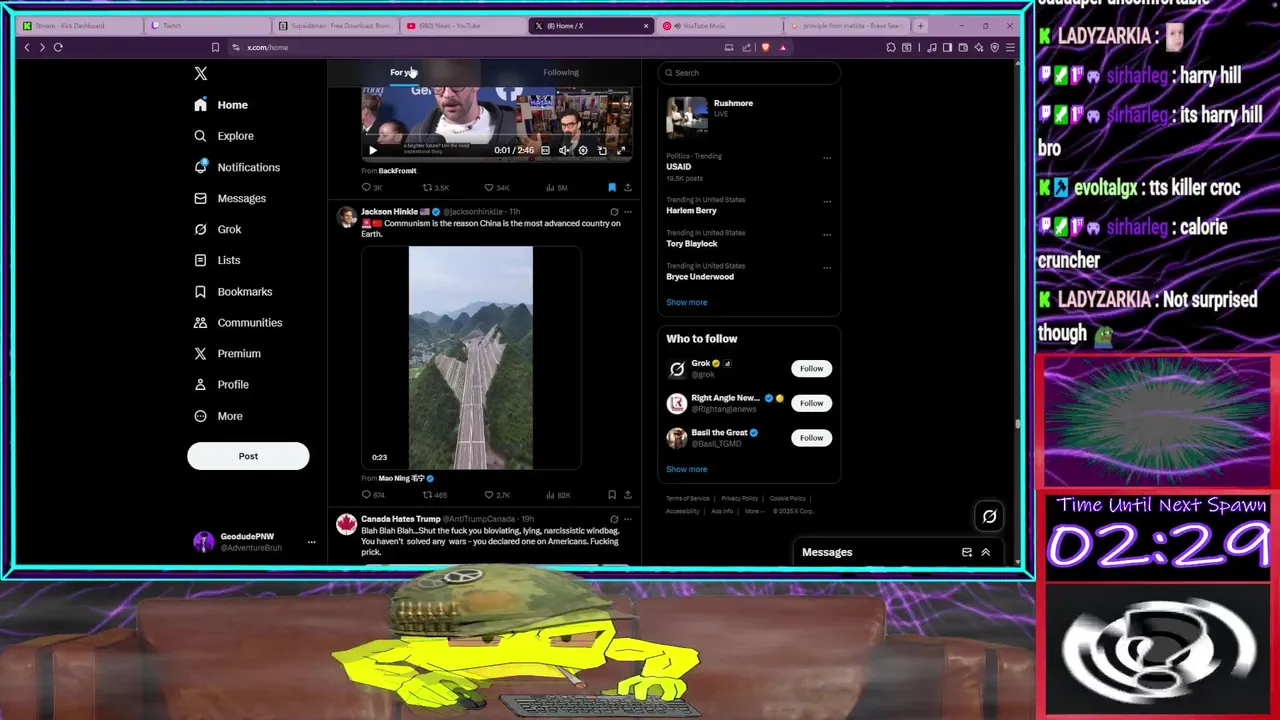The image size is (1280, 720).
Task: Play the China highway video
Action: pyautogui.click(x=471, y=358)
